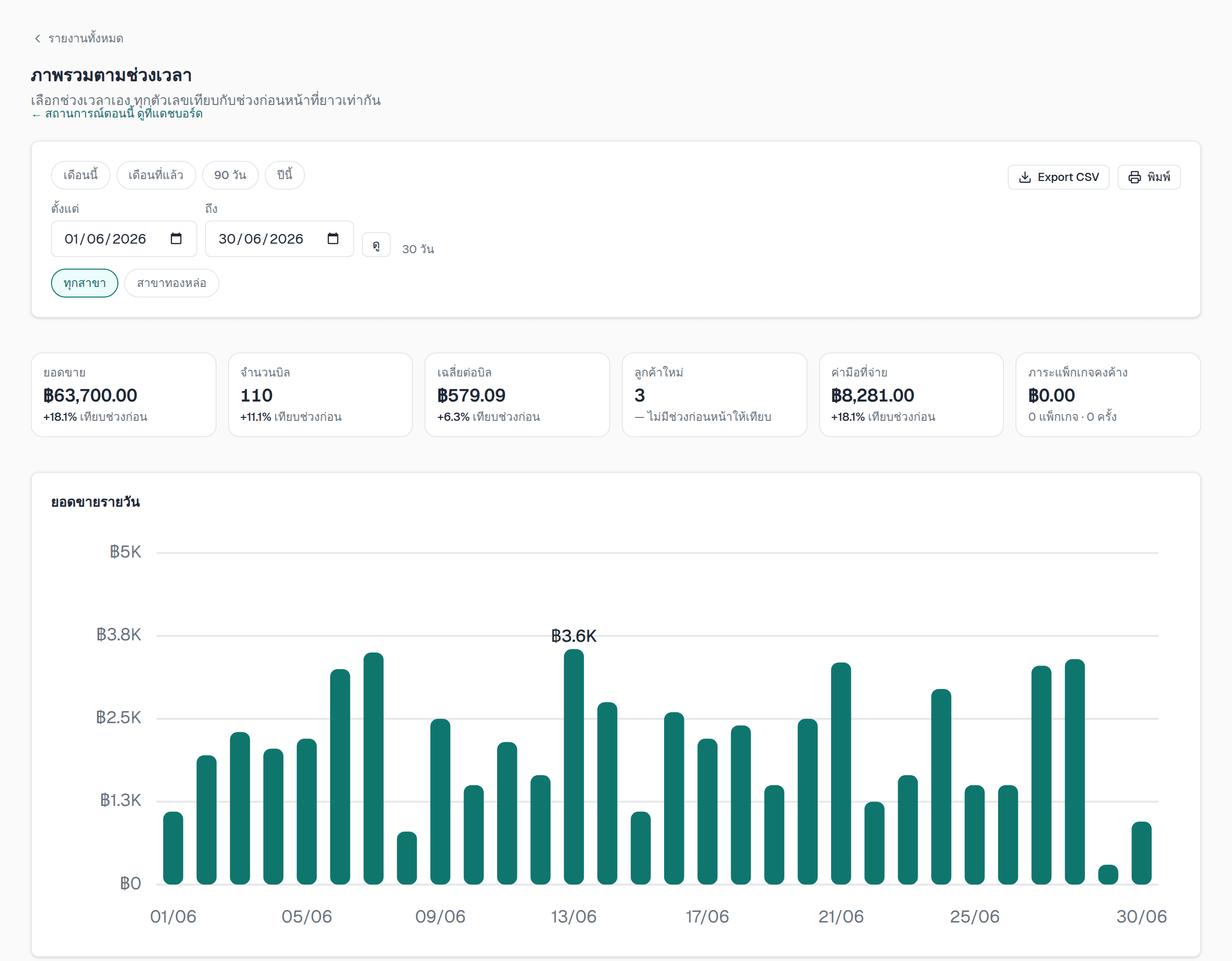1232x961 pixels.
Task: Click the ยอดขาย ฿63,700.00 card
Action: pyautogui.click(x=124, y=394)
